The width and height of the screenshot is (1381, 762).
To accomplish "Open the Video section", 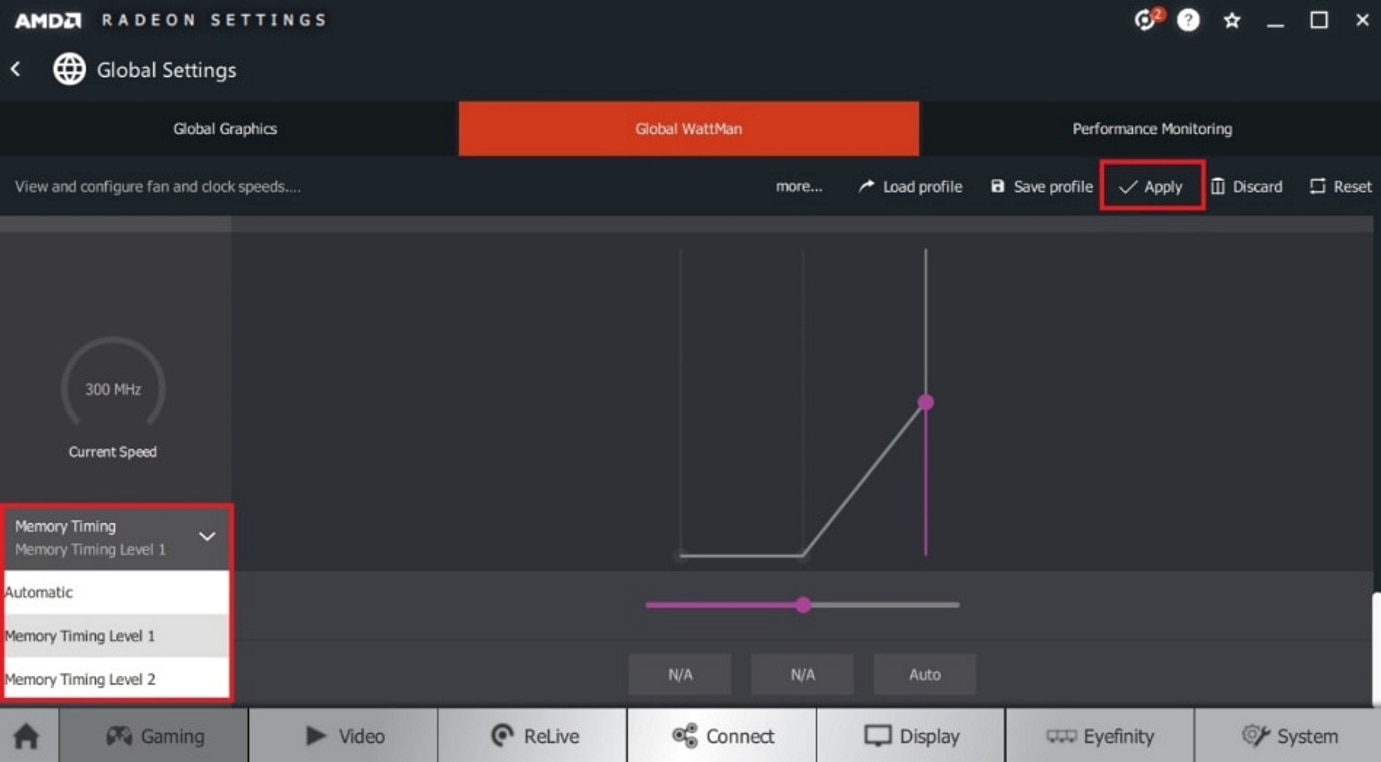I will pyautogui.click(x=343, y=736).
